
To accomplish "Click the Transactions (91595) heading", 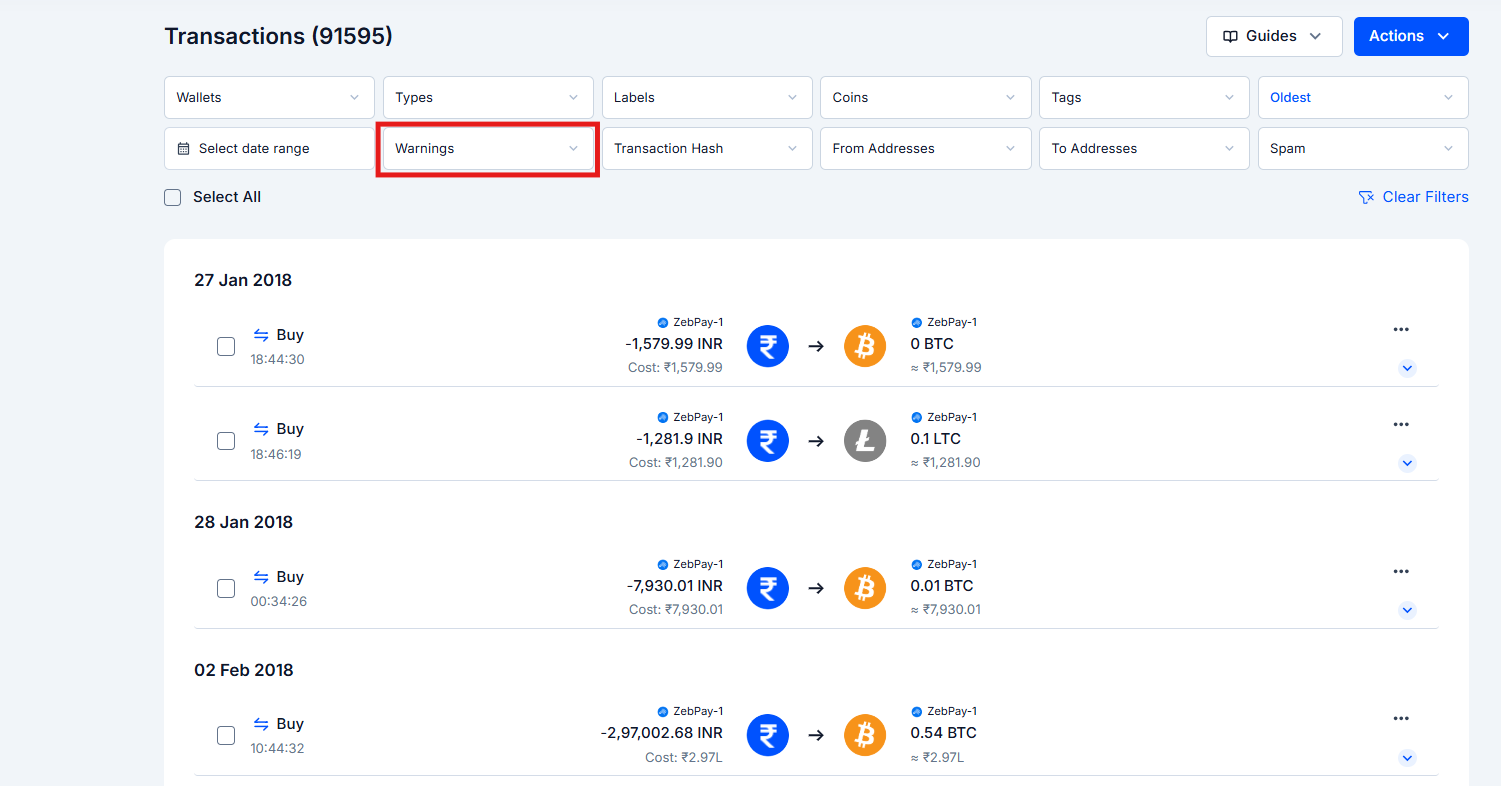I will click(x=278, y=36).
